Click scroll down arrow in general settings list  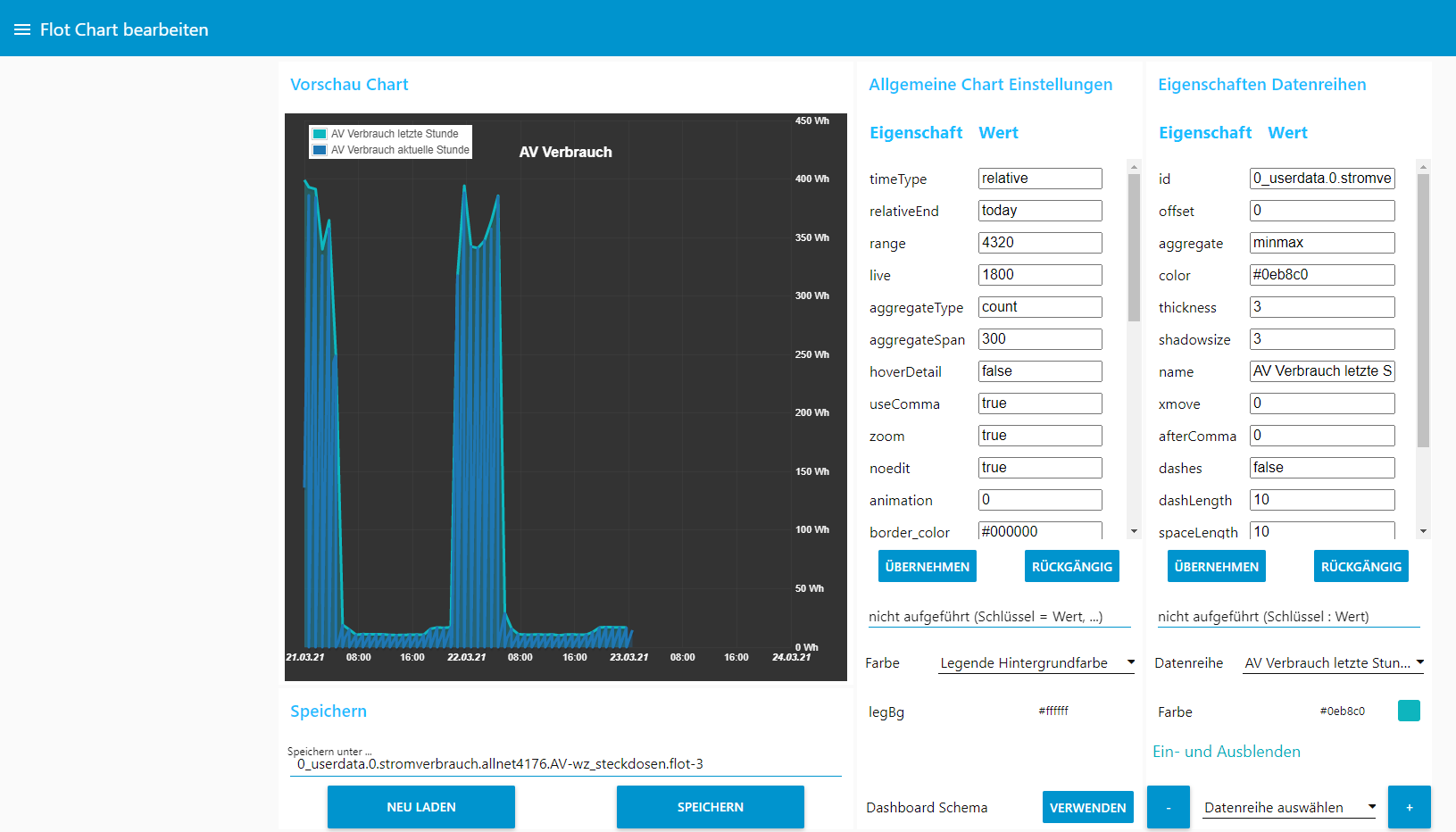click(1134, 531)
